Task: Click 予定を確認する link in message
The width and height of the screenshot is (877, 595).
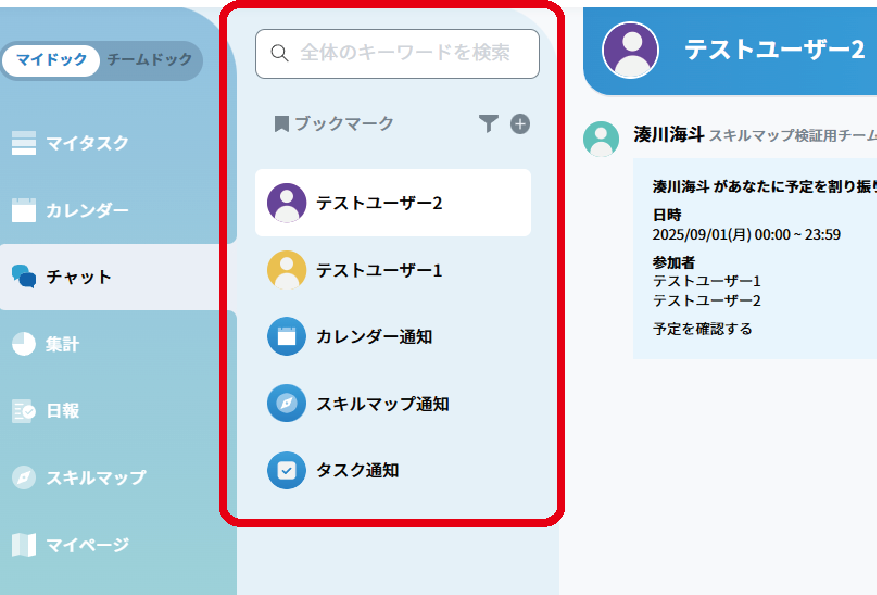Action: [x=702, y=329]
